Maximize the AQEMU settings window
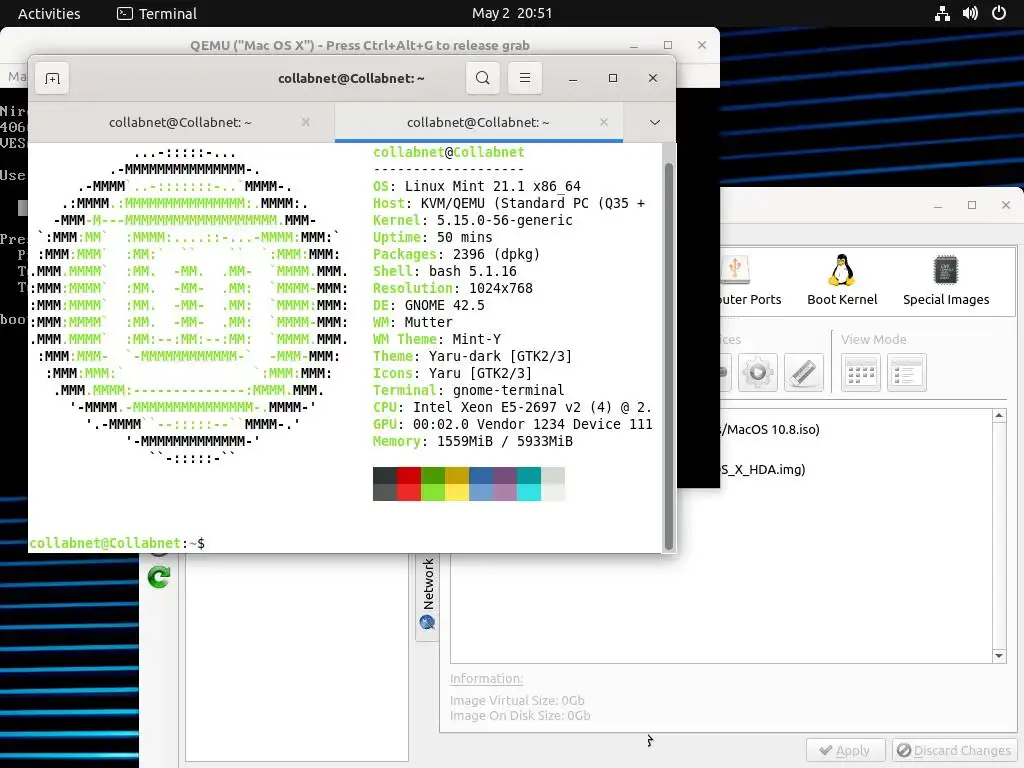This screenshot has height=768, width=1024. click(x=972, y=205)
